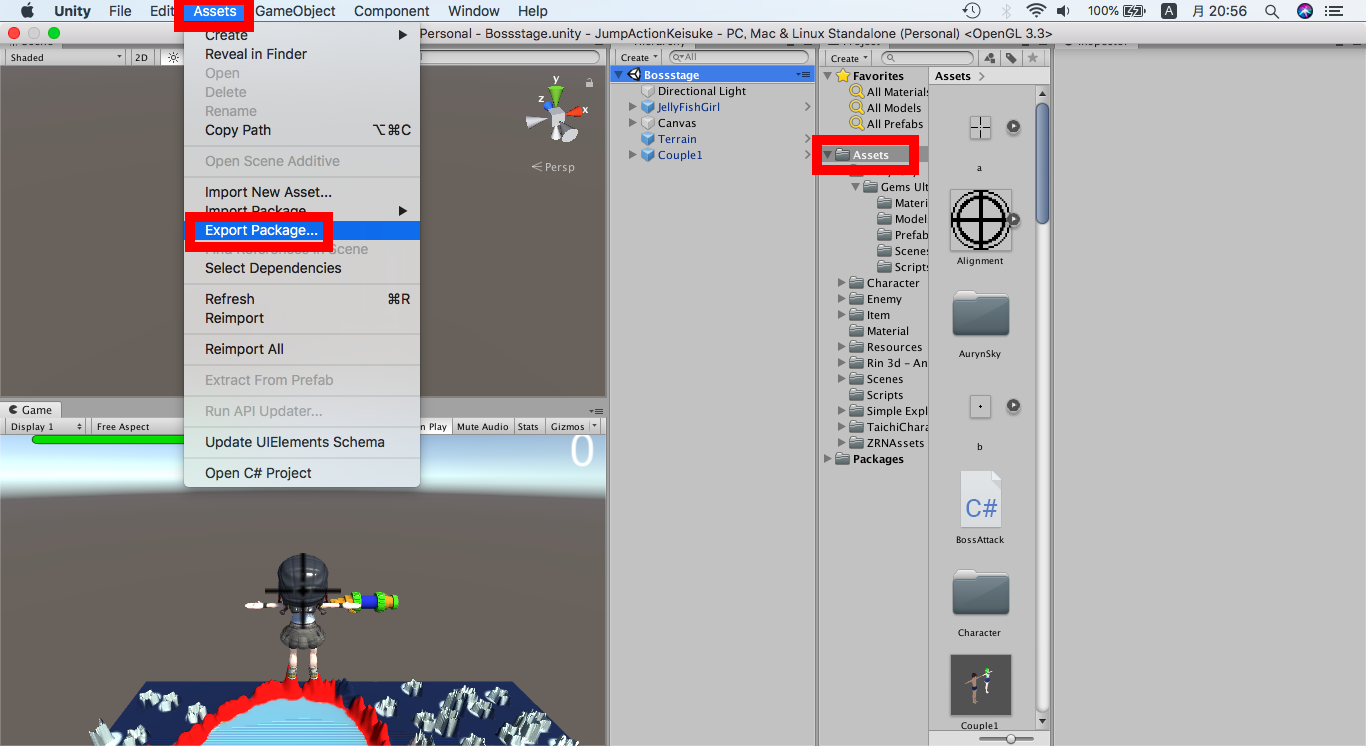Expand Couple1 in the Hierarchy
1366x746 pixels.
click(633, 155)
